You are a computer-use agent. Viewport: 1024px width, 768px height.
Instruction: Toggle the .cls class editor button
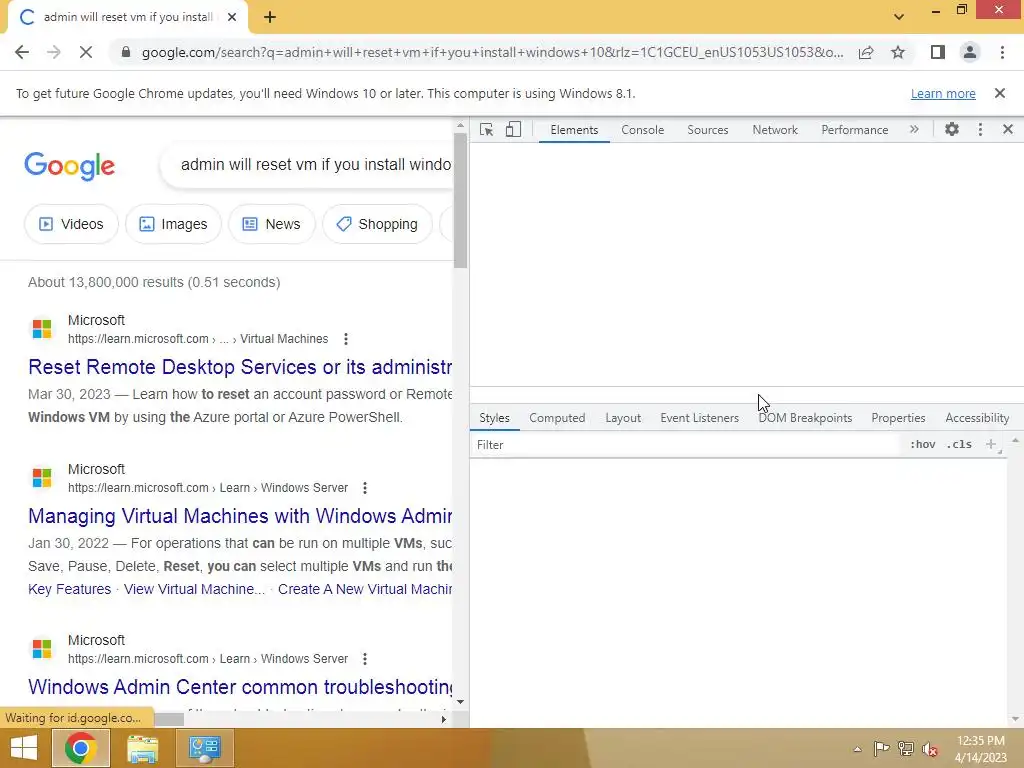coord(959,445)
